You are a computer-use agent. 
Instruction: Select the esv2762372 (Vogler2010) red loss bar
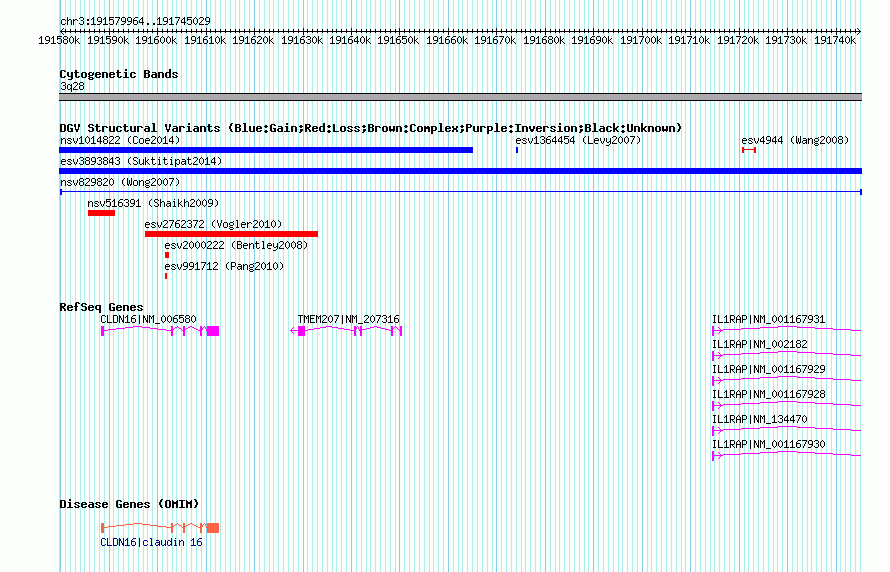[x=231, y=234]
